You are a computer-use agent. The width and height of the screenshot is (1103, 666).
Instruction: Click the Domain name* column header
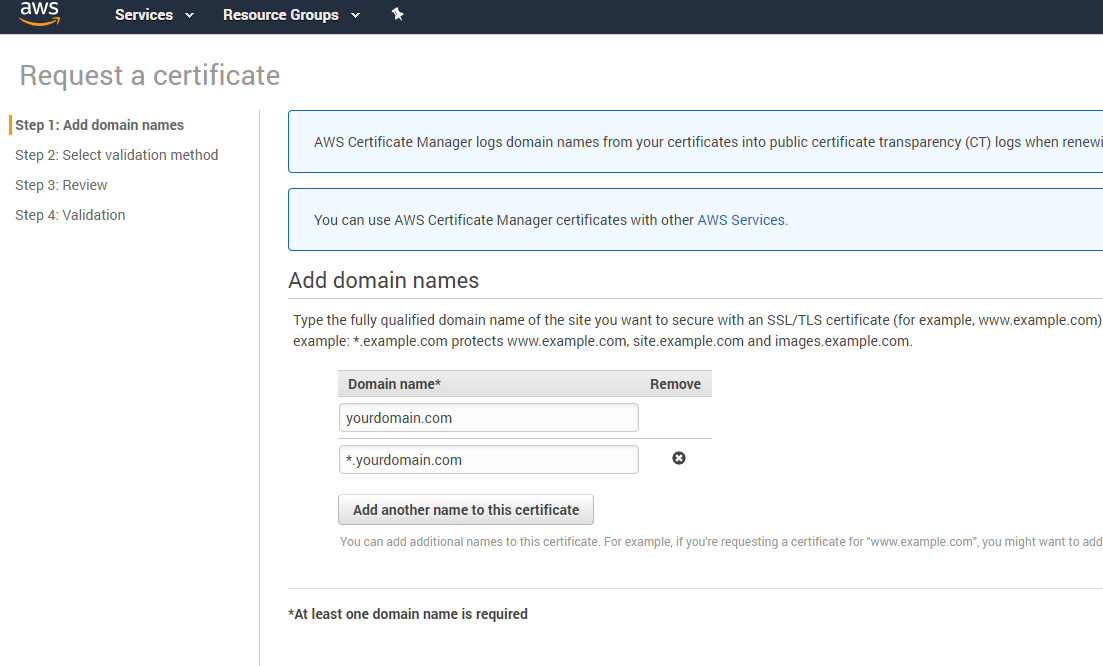pos(394,384)
